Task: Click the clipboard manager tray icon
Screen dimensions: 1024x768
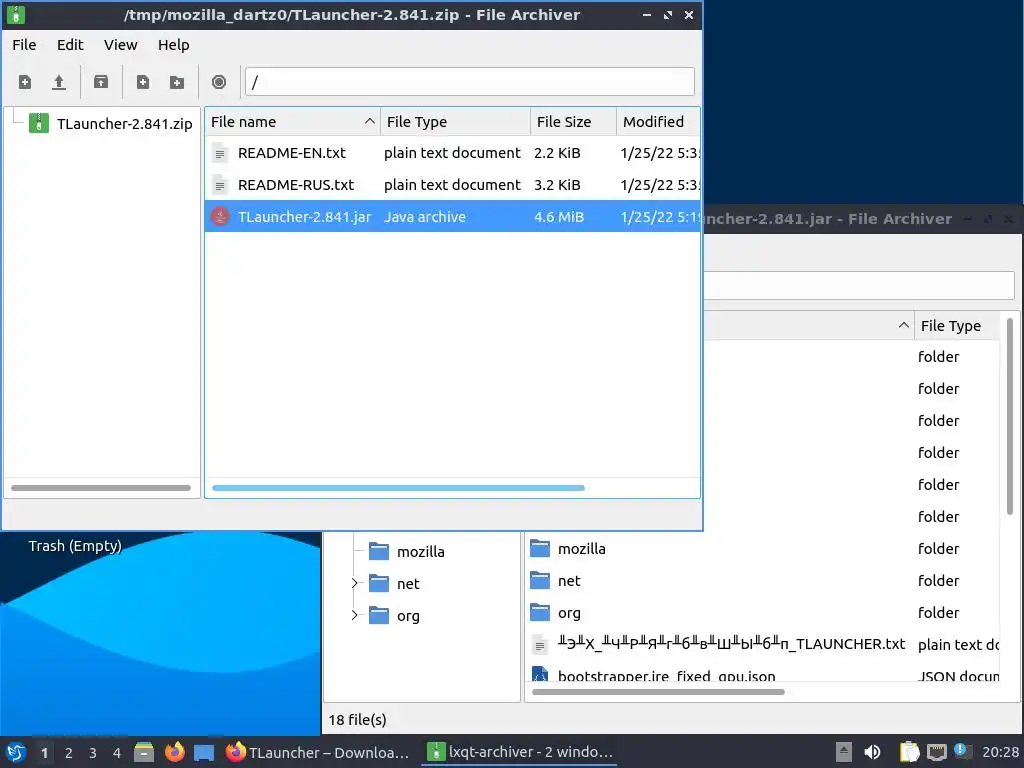Action: (909, 752)
